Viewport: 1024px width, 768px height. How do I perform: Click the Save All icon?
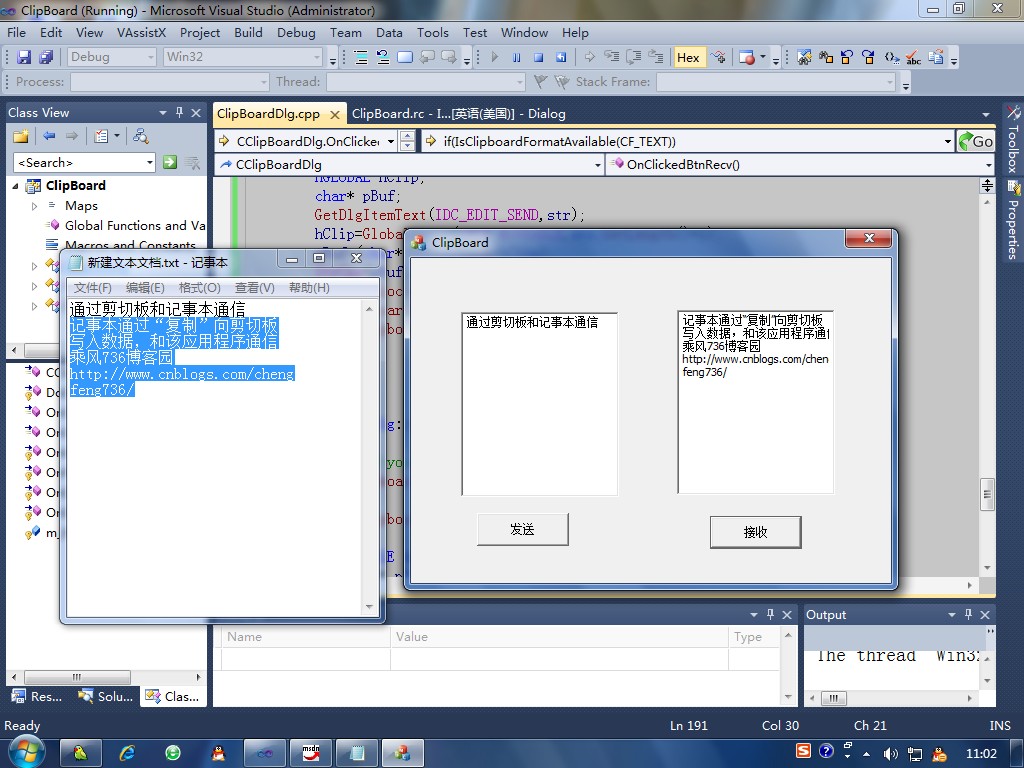(46, 57)
